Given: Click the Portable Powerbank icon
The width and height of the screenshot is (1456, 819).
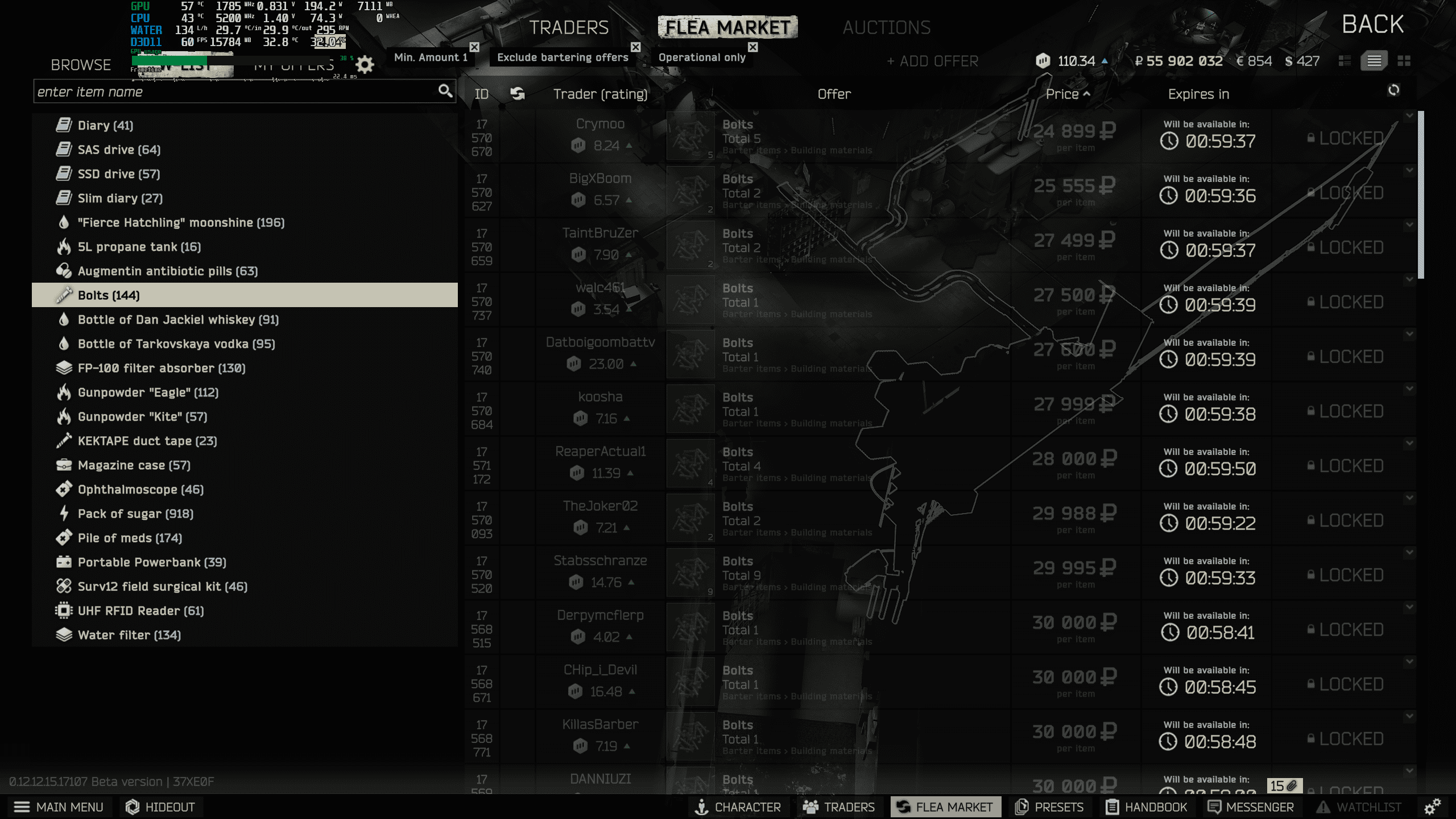Looking at the screenshot, I should (64, 562).
